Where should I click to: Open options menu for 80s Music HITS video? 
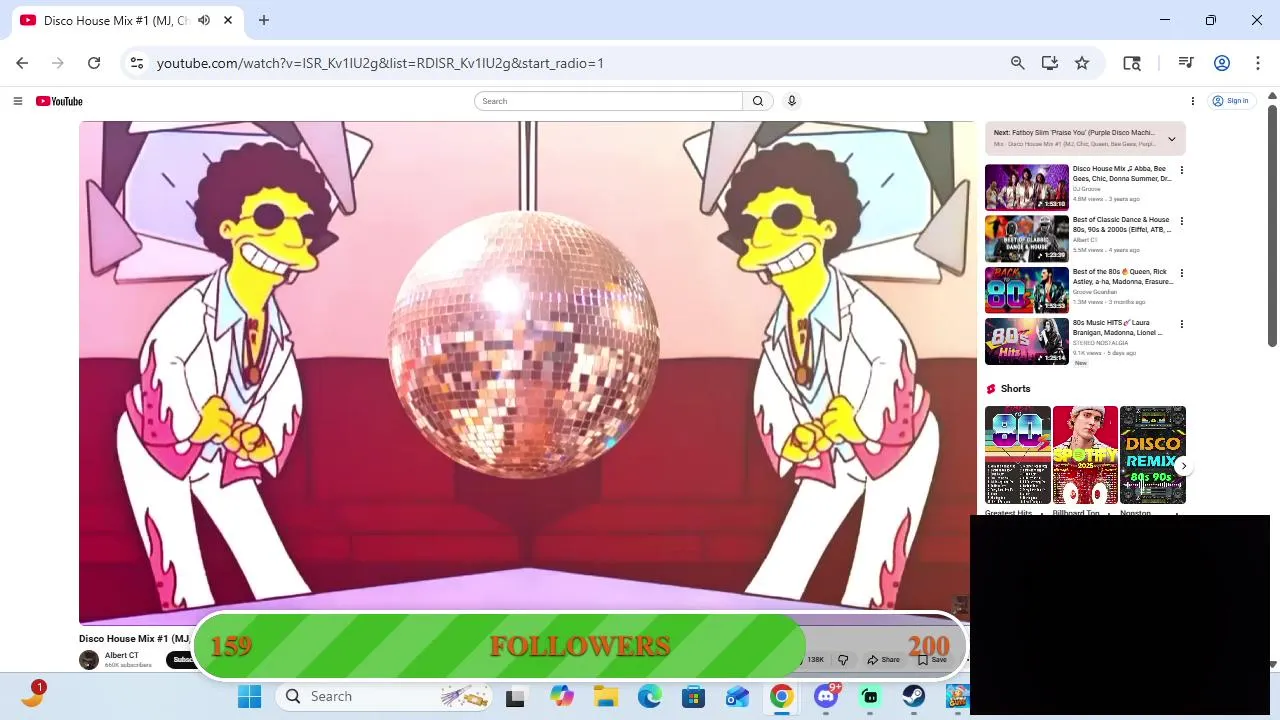point(1181,324)
